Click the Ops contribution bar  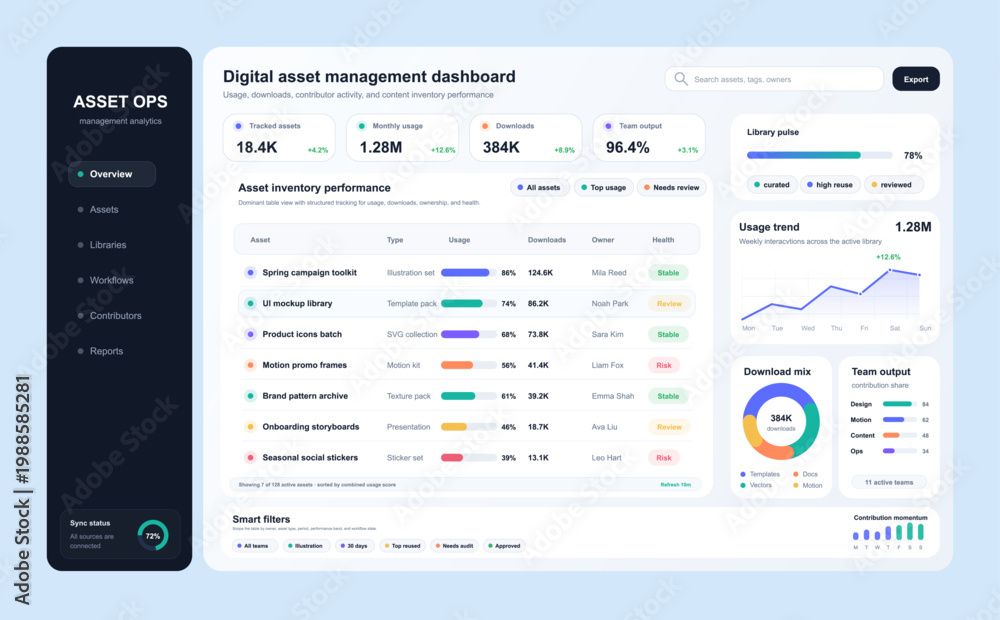[x=899, y=451]
